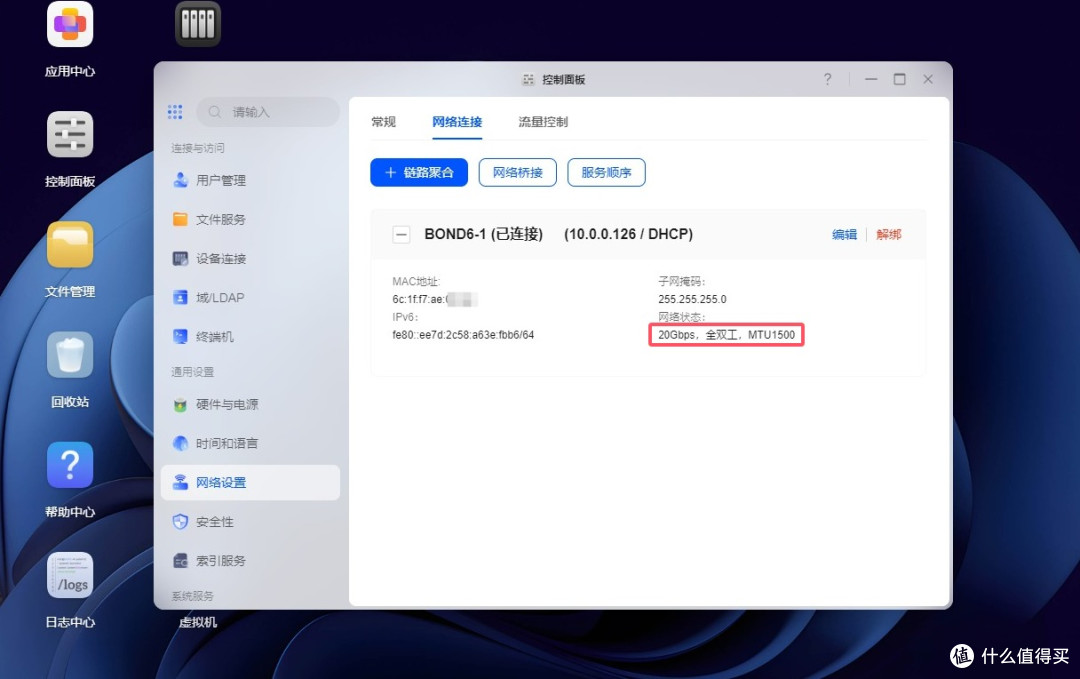Click the MAC address 6c:1f:f7:ae value
This screenshot has height=679, width=1080.
click(x=435, y=299)
